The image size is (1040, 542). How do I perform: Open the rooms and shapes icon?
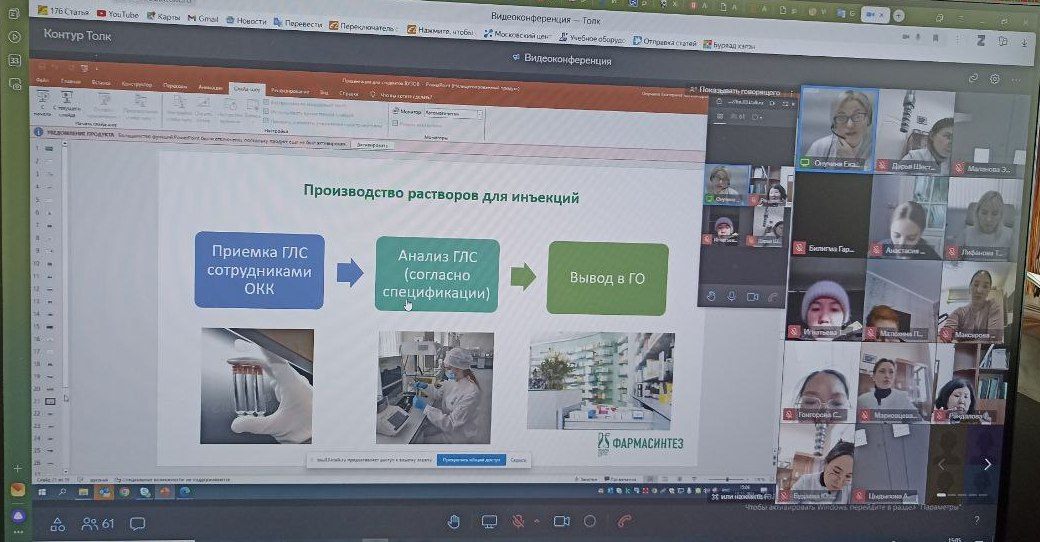(x=58, y=523)
